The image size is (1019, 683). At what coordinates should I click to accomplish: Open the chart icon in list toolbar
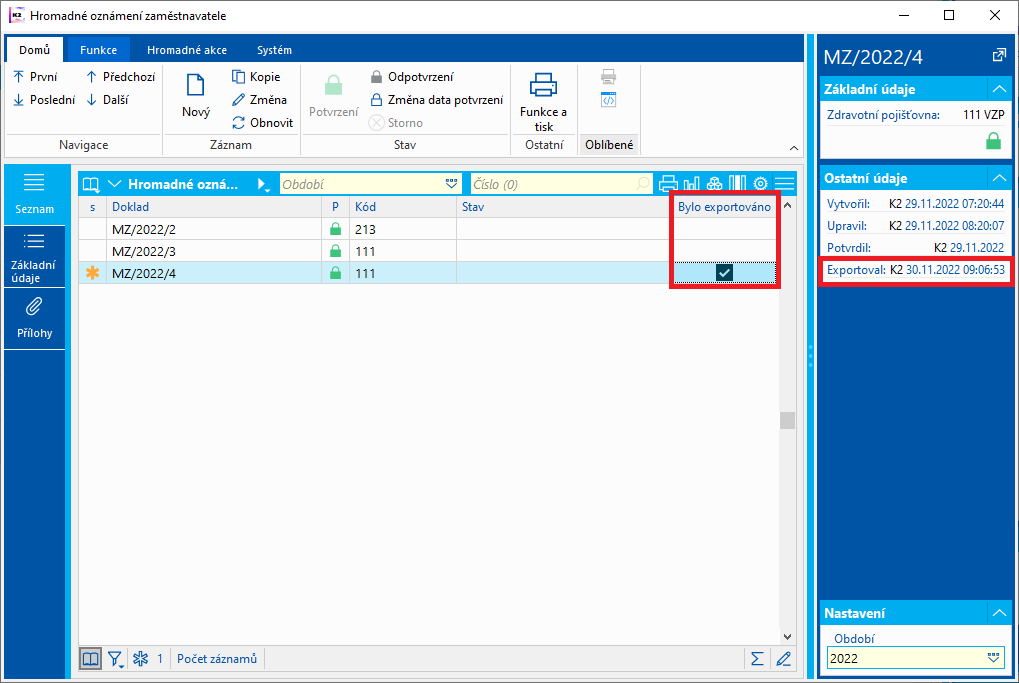click(691, 184)
